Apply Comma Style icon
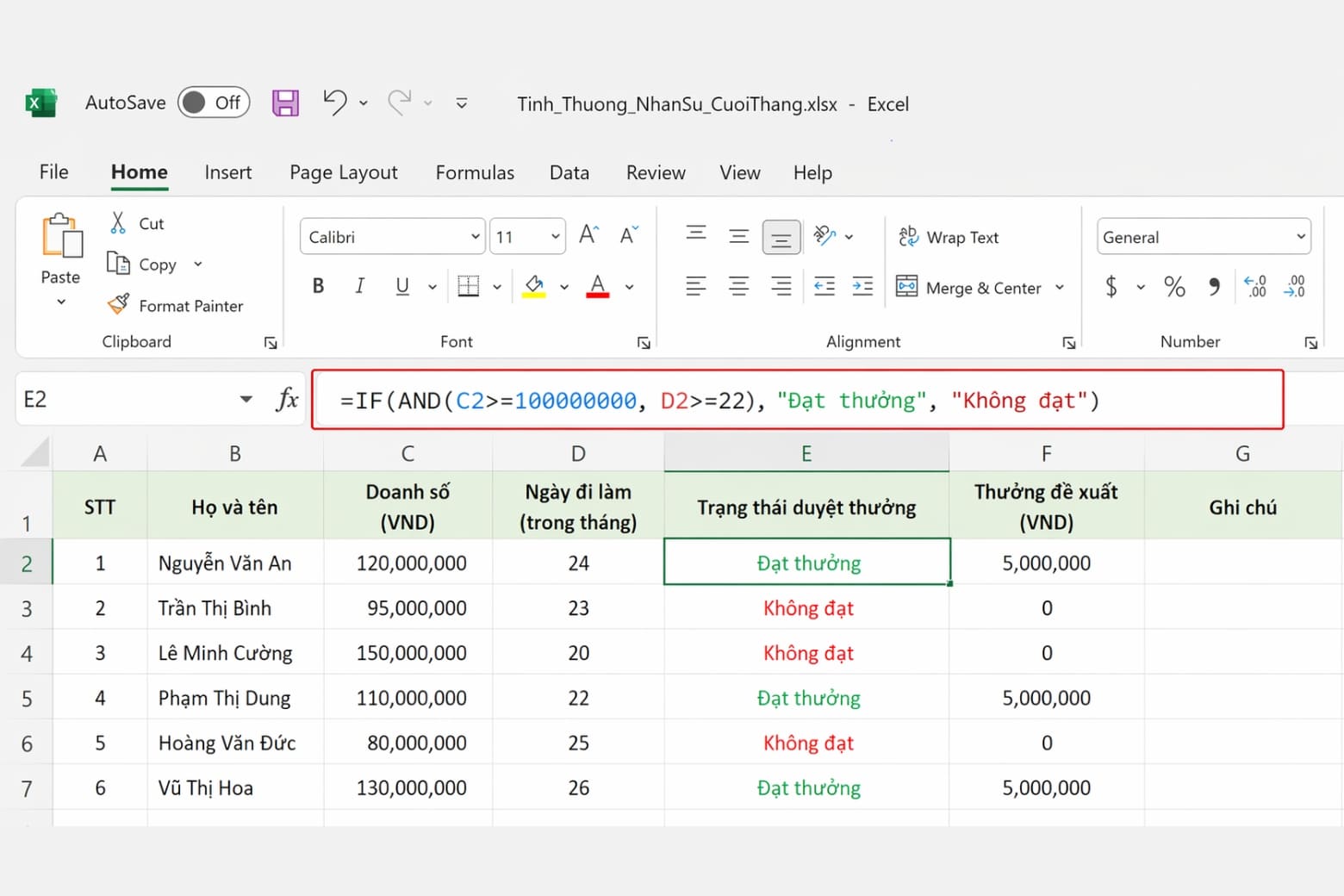This screenshot has height=896, width=1344. point(1214,286)
